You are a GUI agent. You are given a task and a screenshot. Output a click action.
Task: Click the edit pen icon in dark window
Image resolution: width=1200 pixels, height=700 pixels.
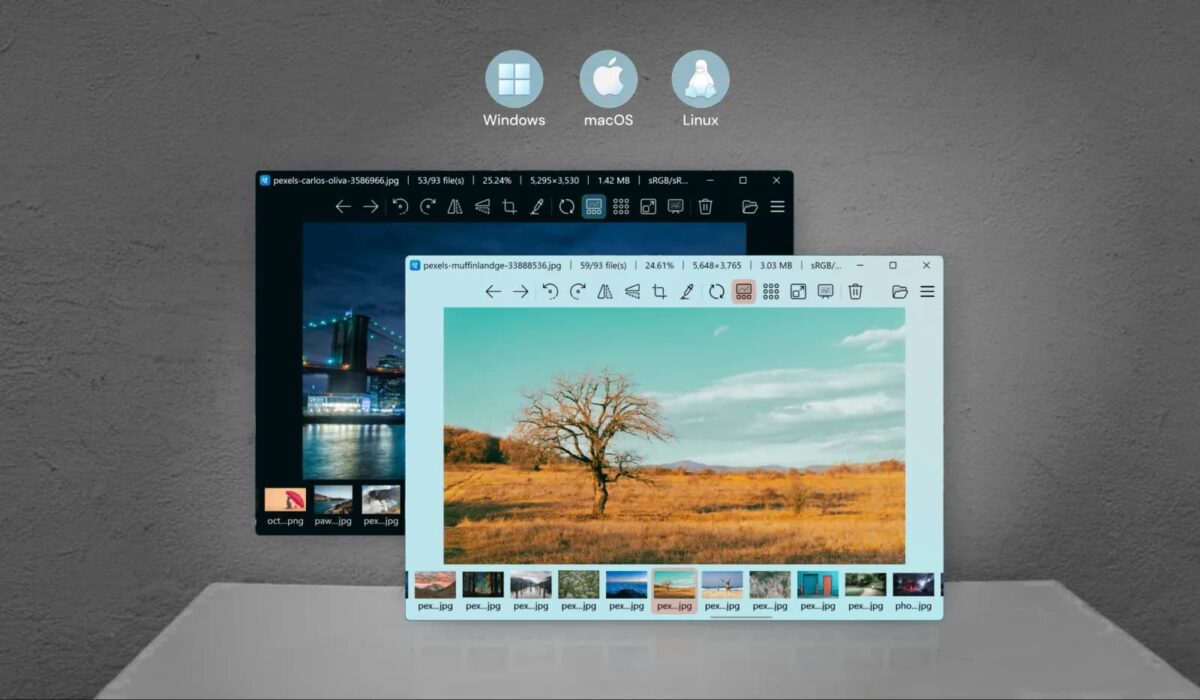(537, 206)
